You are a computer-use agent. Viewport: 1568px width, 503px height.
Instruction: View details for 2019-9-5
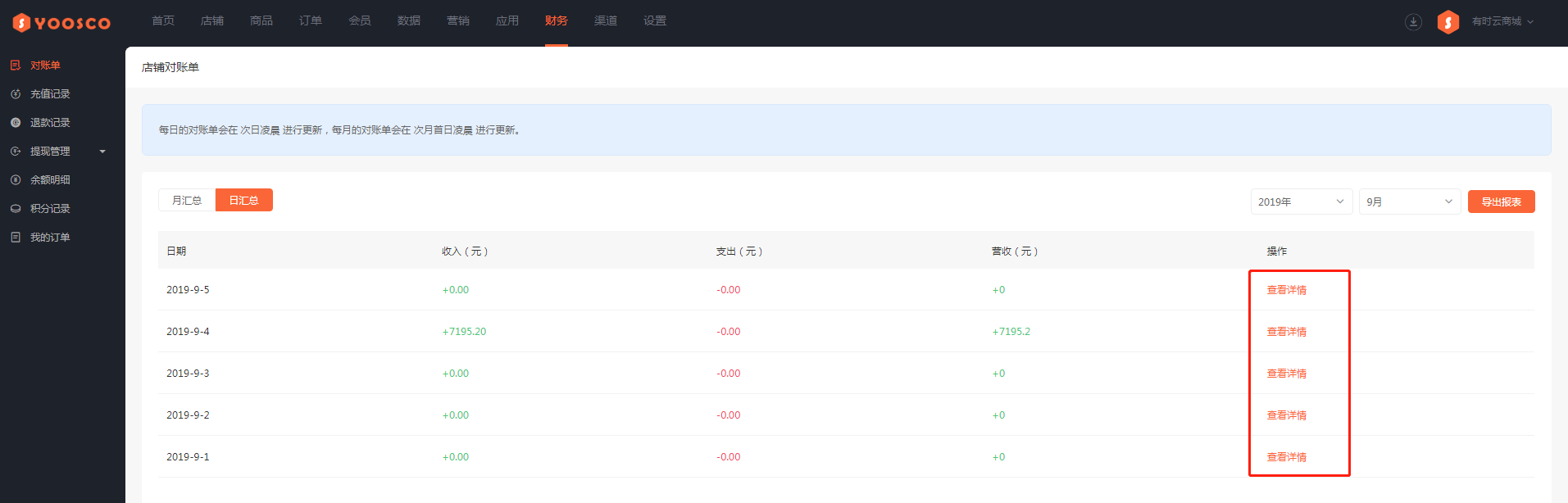pos(1287,290)
